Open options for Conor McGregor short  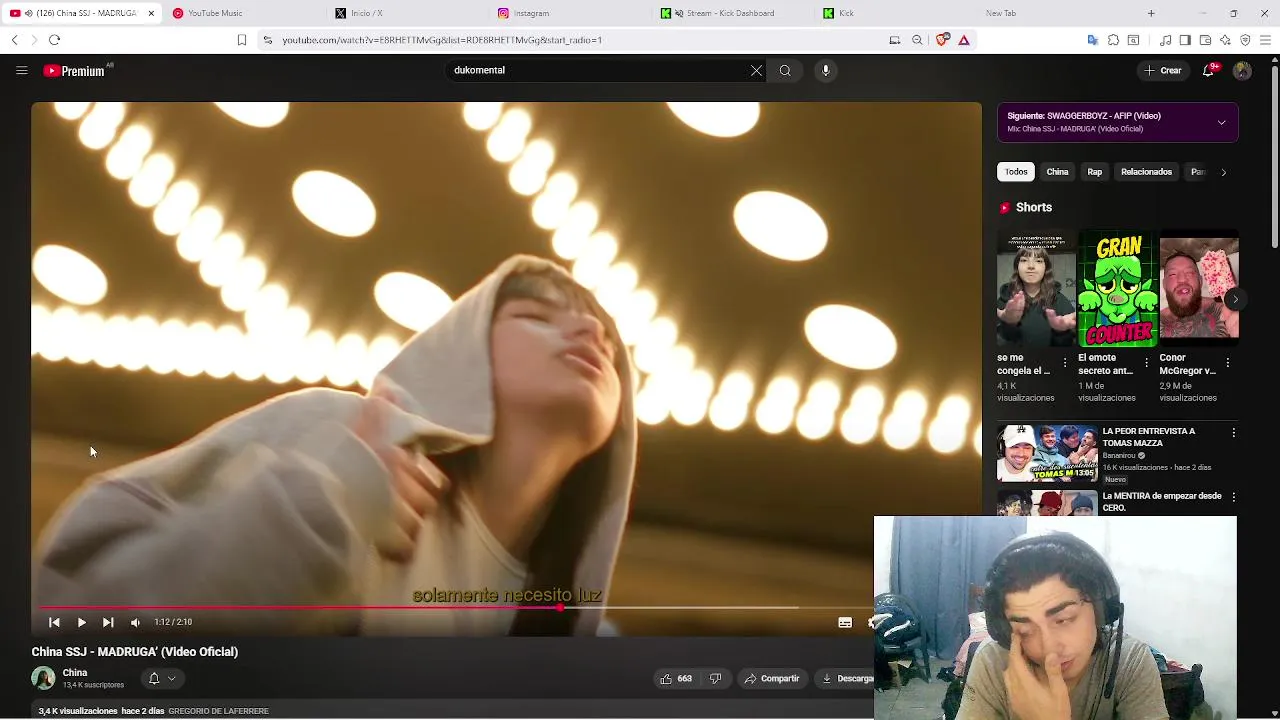1228,362
